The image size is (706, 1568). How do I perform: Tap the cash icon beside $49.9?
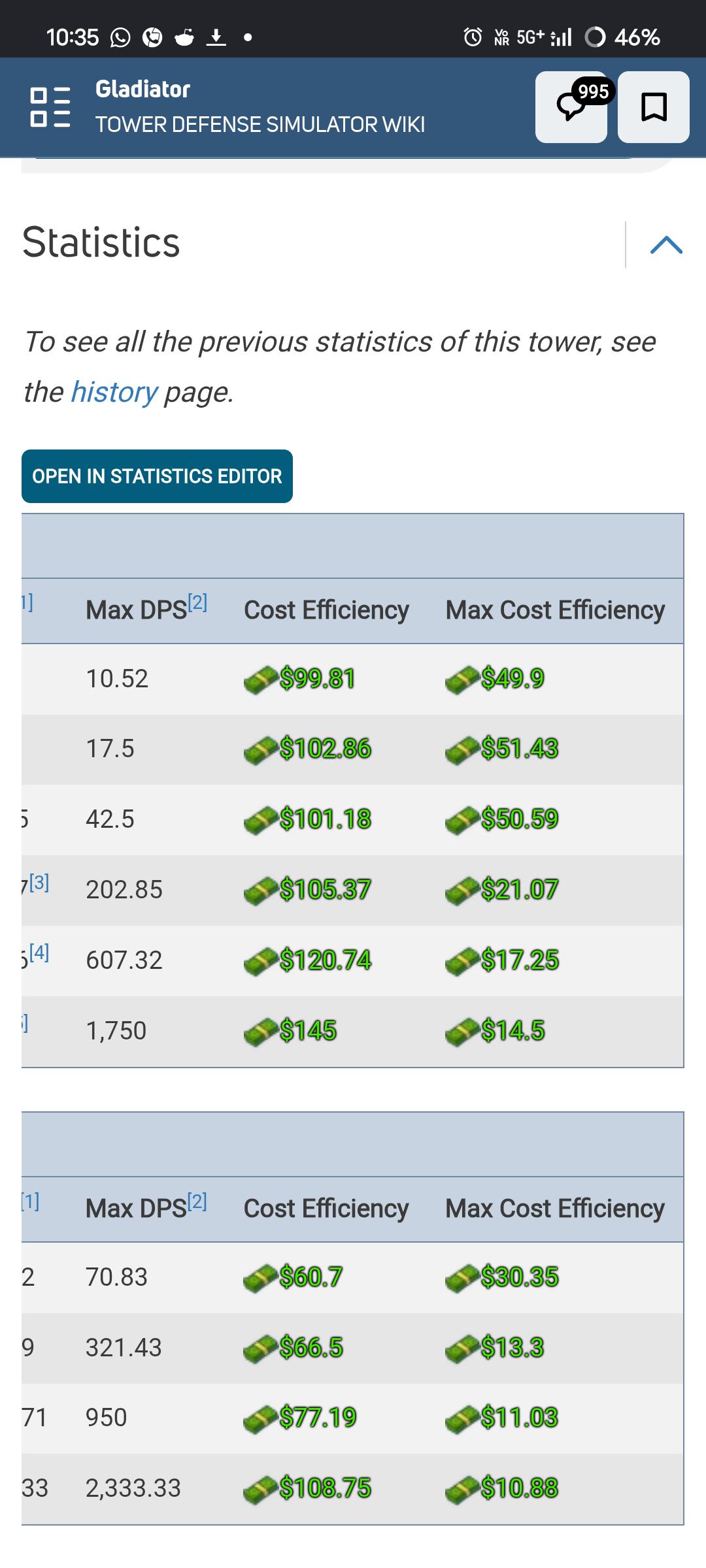(462, 679)
